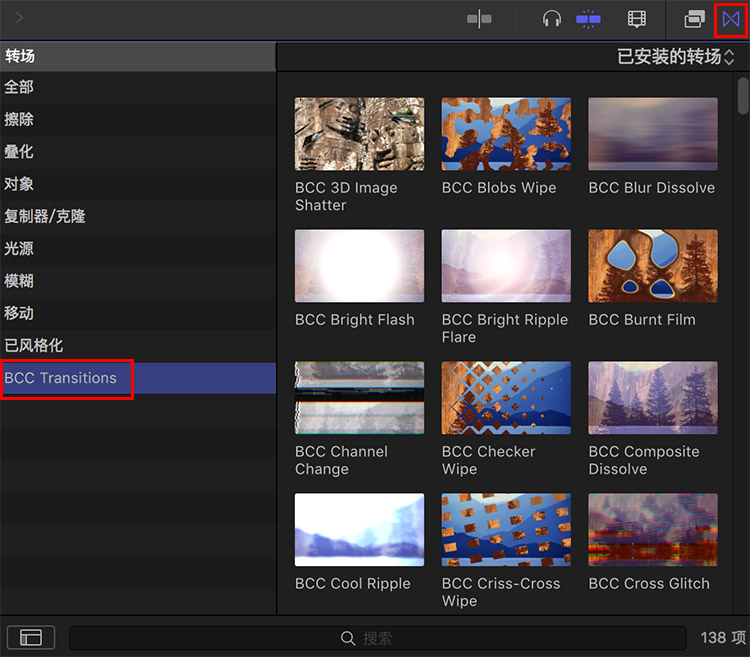
Task: Click the BCC Blur Dissolve label
Action: pyautogui.click(x=651, y=188)
